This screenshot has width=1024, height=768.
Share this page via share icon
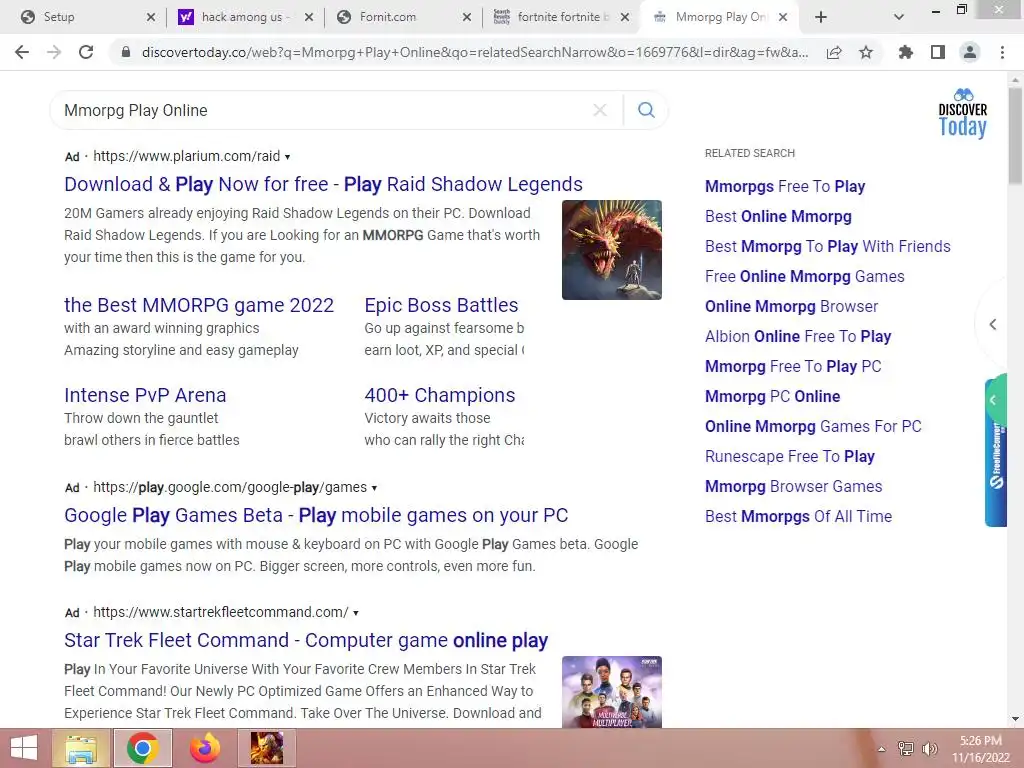834,52
